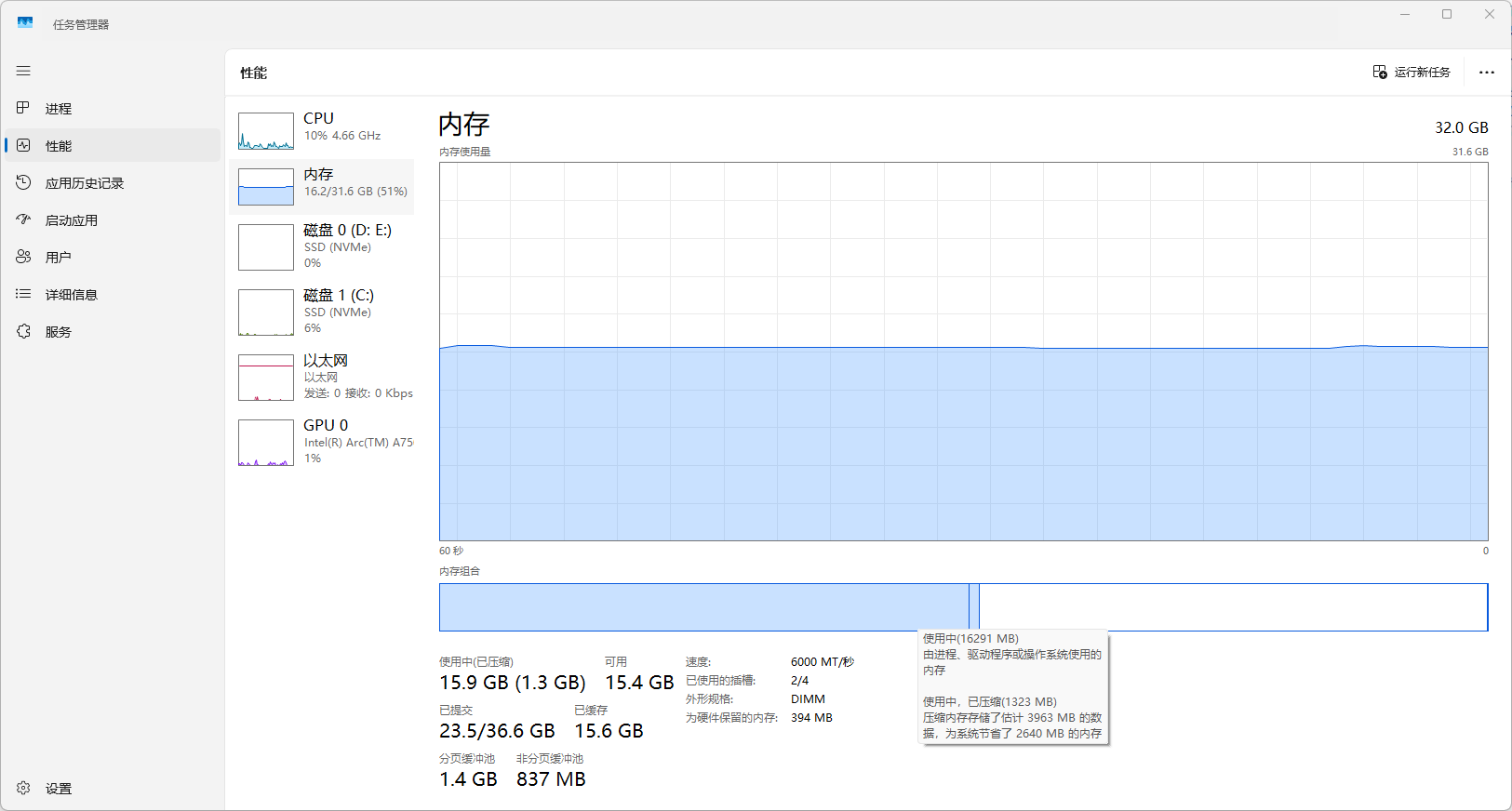Viewport: 1512px width, 811px height.
Task: Click the 15.6 GB cached value
Action: click(x=609, y=731)
